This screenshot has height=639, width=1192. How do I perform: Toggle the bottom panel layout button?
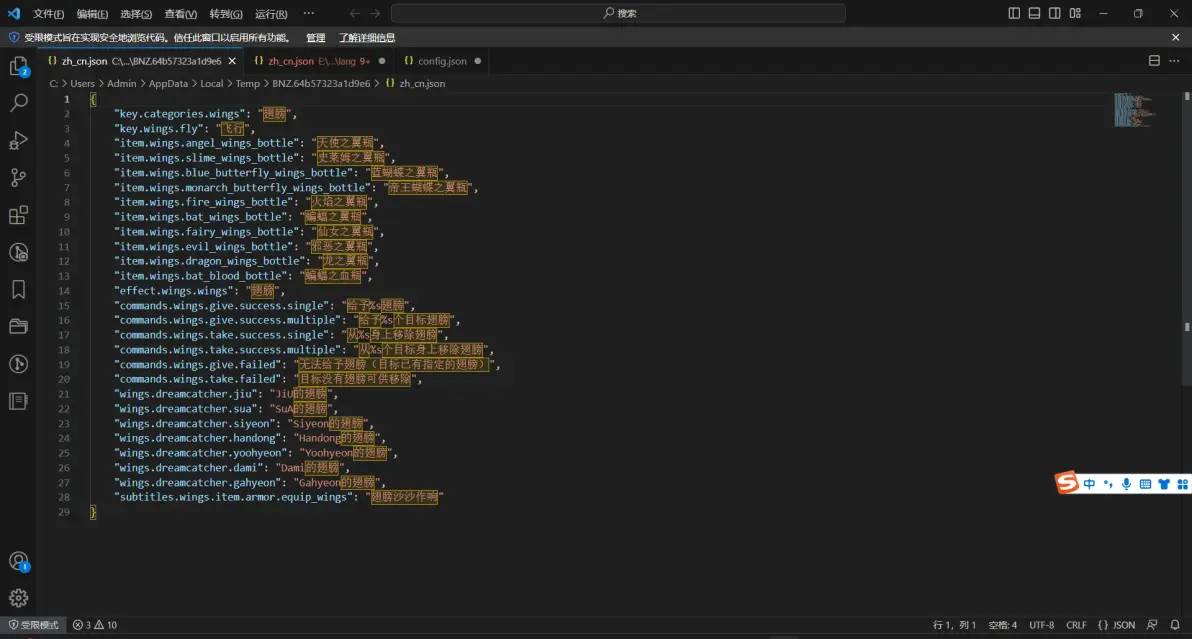[1034, 14]
